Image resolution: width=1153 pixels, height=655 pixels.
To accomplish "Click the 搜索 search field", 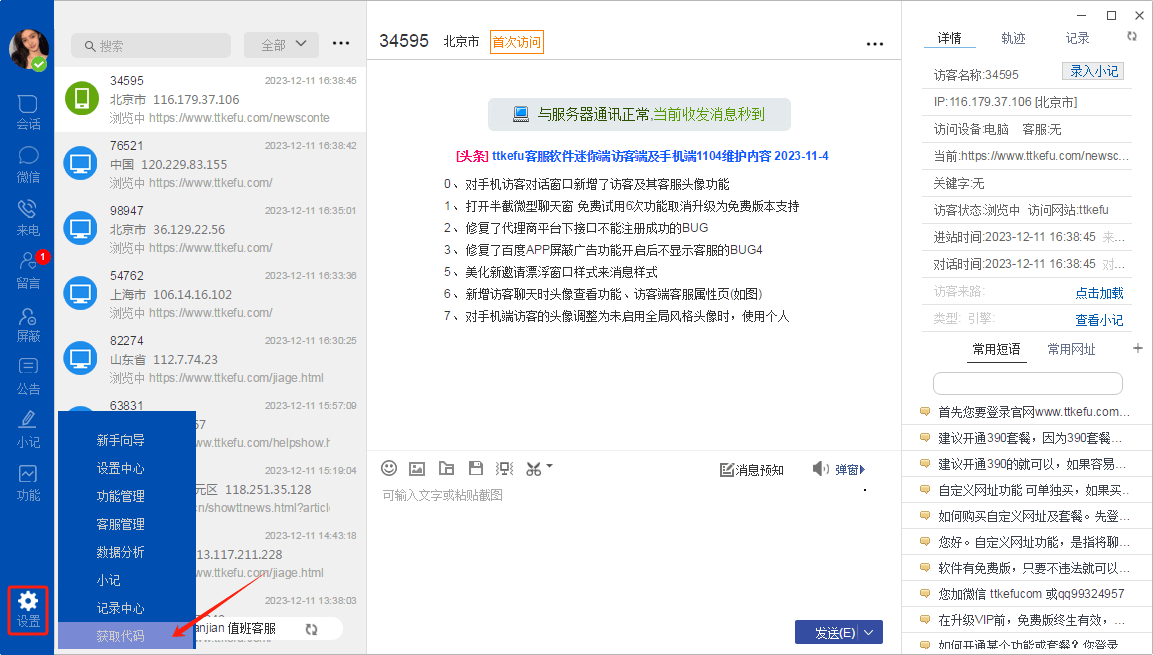I will click(151, 46).
